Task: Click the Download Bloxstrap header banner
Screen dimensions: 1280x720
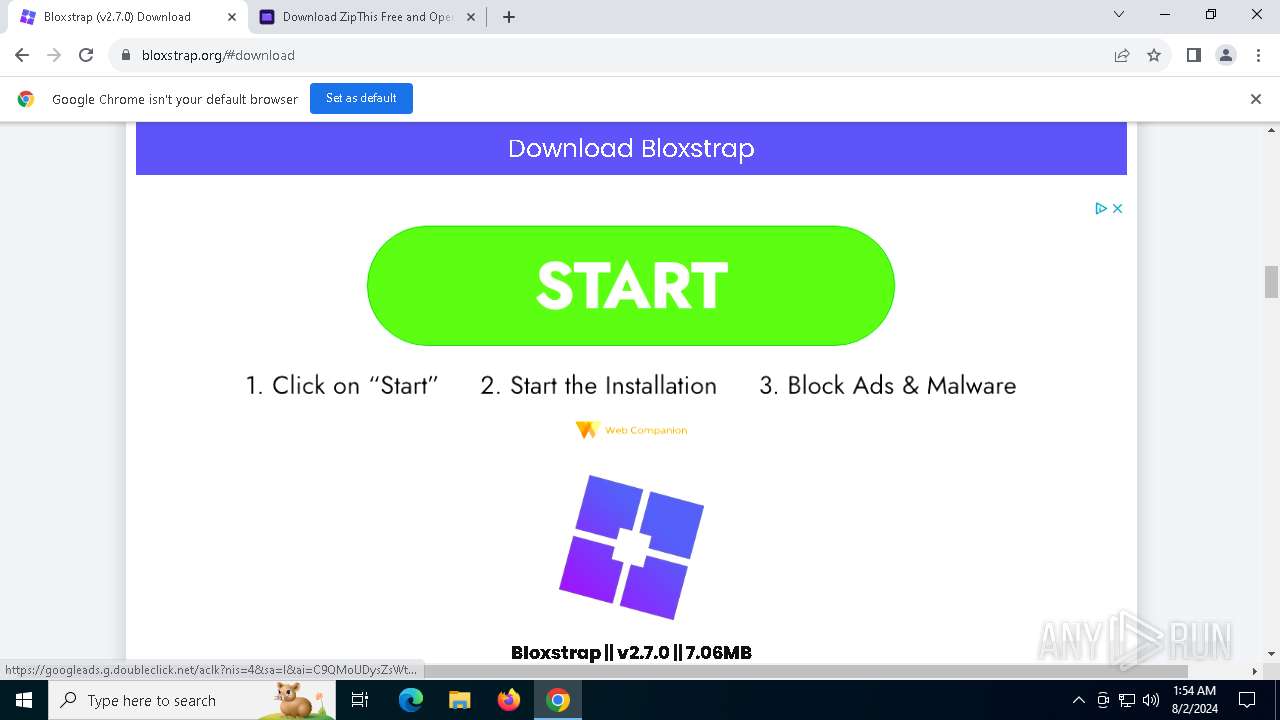Action: point(631,148)
